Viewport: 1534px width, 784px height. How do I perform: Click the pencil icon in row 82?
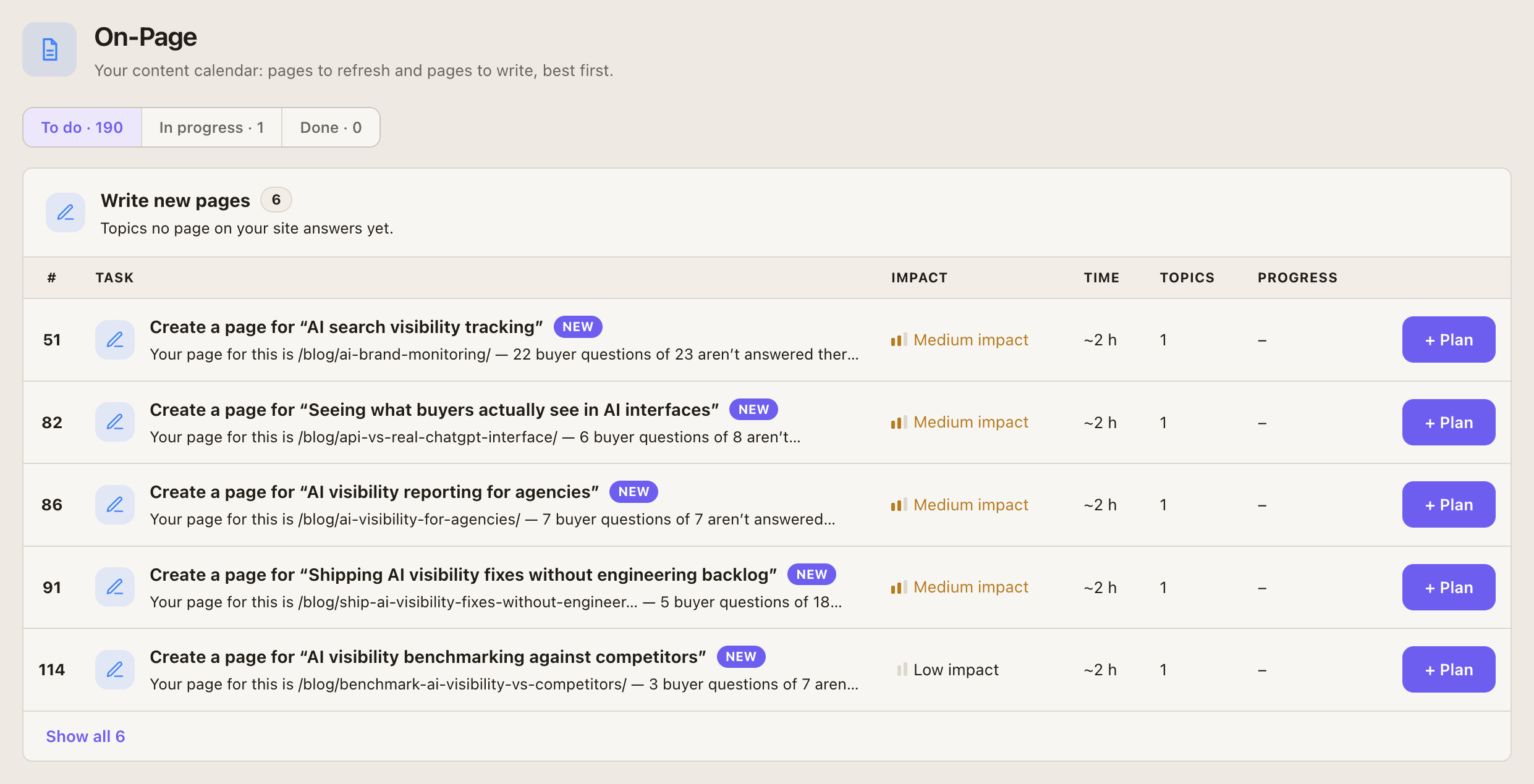coord(115,422)
